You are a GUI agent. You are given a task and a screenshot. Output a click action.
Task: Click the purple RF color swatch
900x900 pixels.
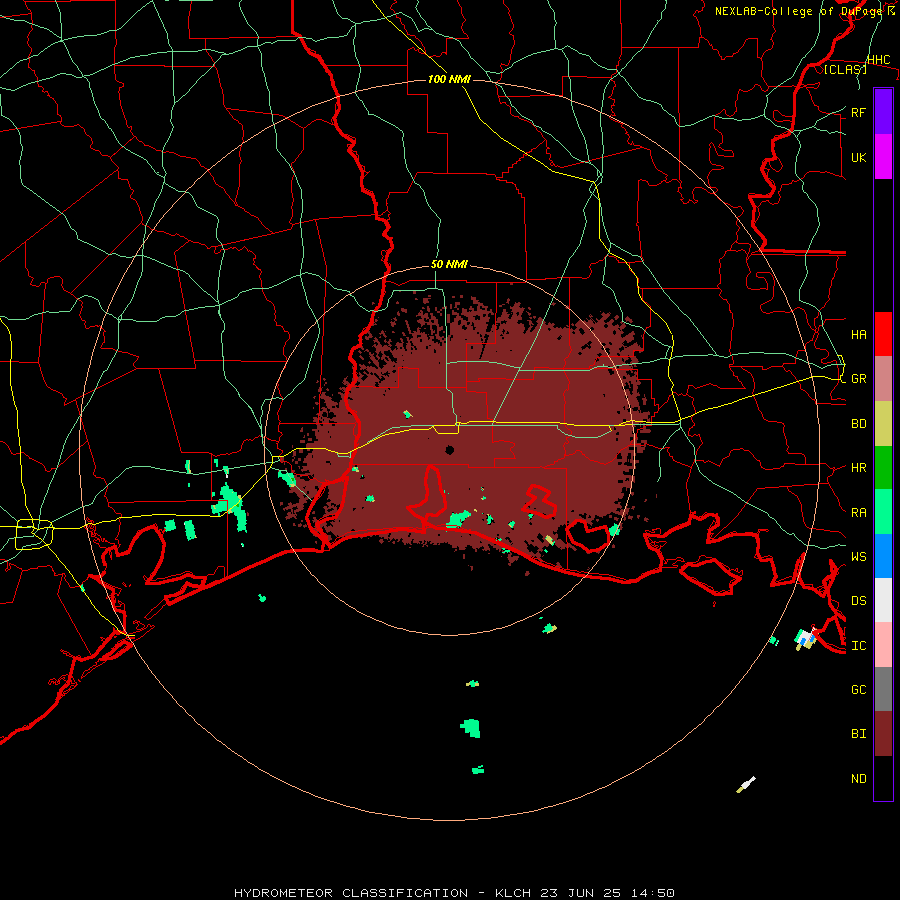883,112
